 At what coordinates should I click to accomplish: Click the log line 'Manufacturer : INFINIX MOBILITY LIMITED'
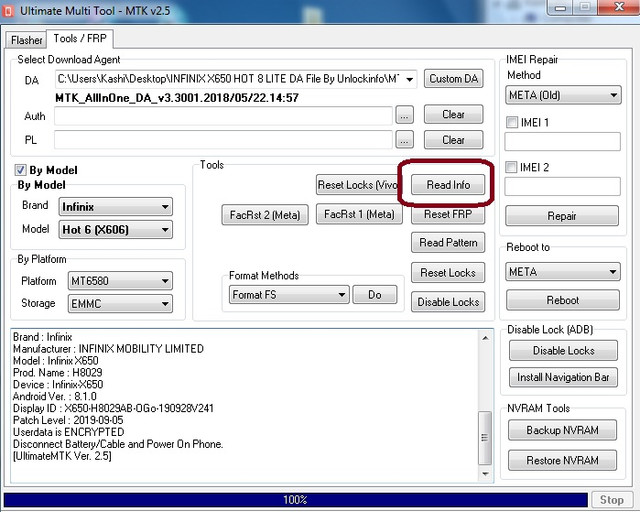108,349
